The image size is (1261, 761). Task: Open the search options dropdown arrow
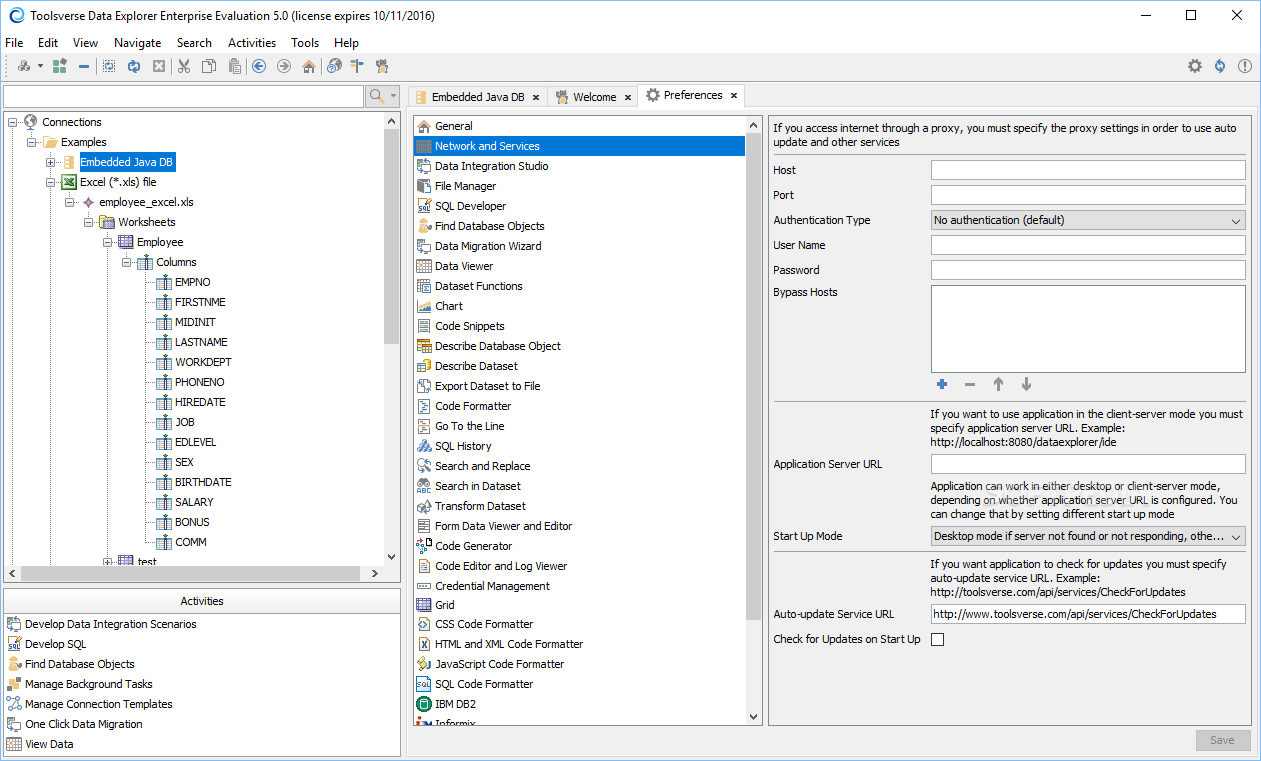point(394,97)
